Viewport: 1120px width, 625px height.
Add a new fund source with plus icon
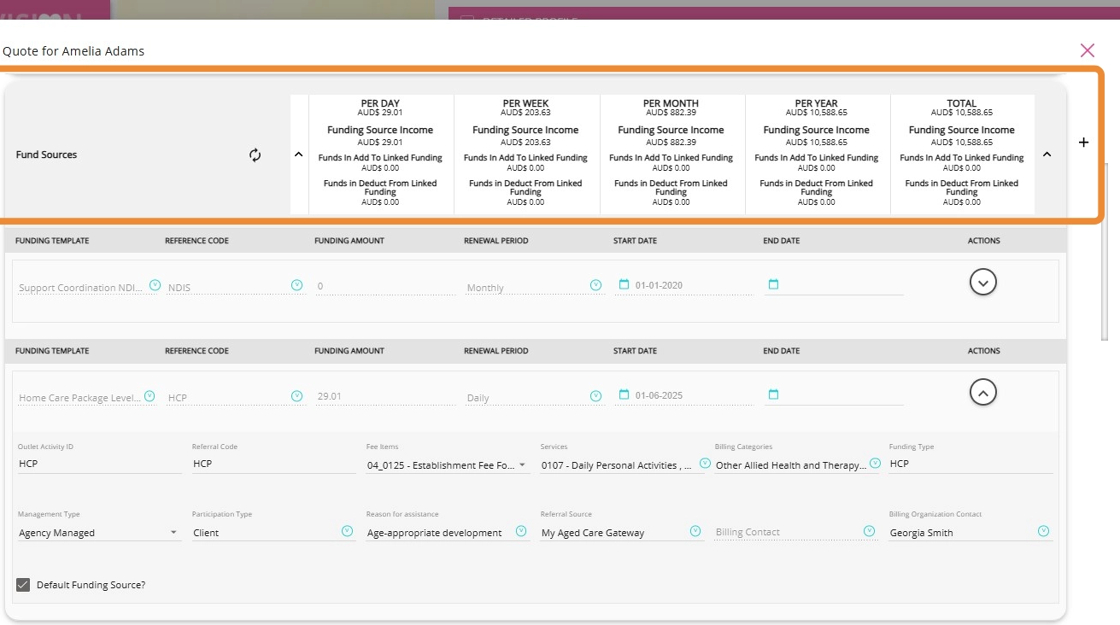(1084, 142)
